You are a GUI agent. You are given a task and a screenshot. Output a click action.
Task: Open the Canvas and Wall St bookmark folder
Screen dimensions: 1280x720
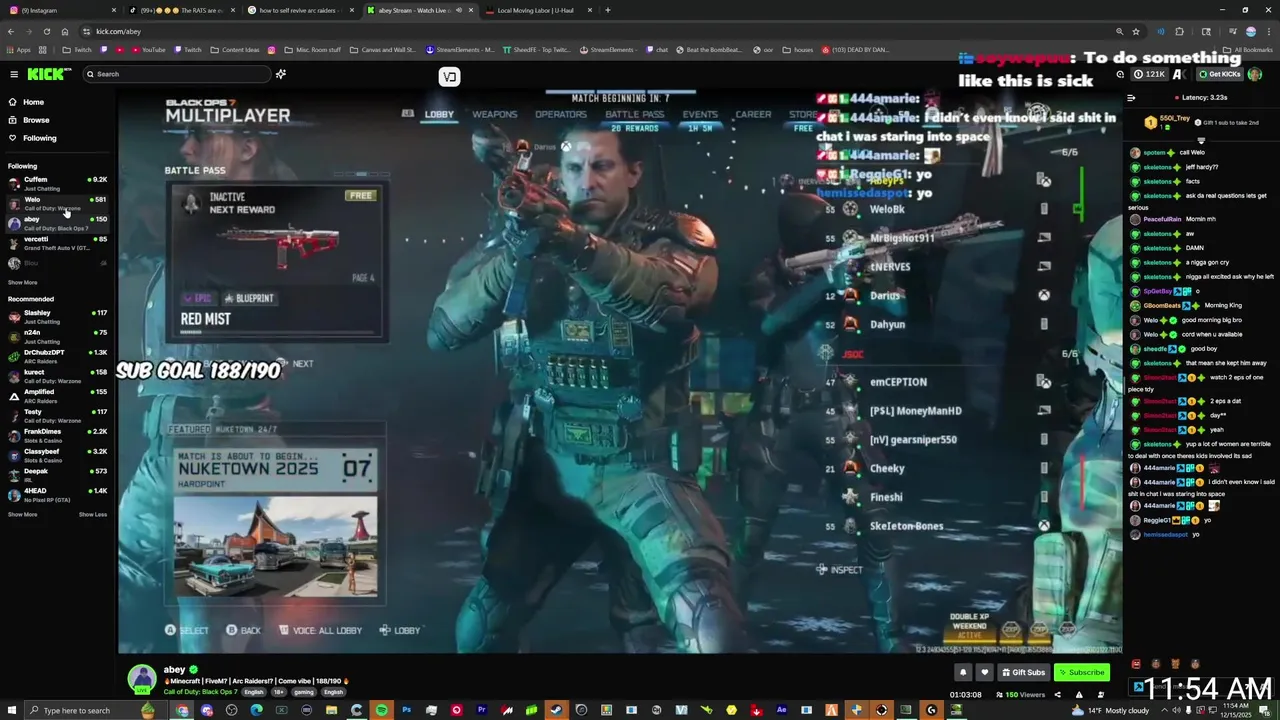coord(381,49)
